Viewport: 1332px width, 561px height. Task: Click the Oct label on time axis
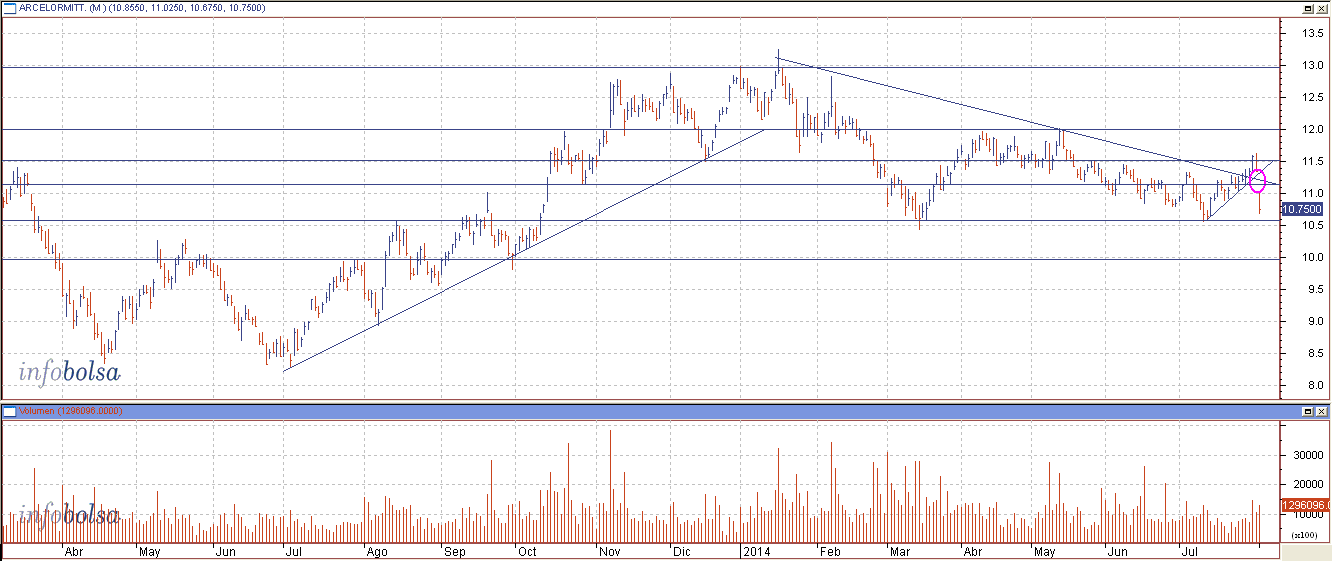527,551
